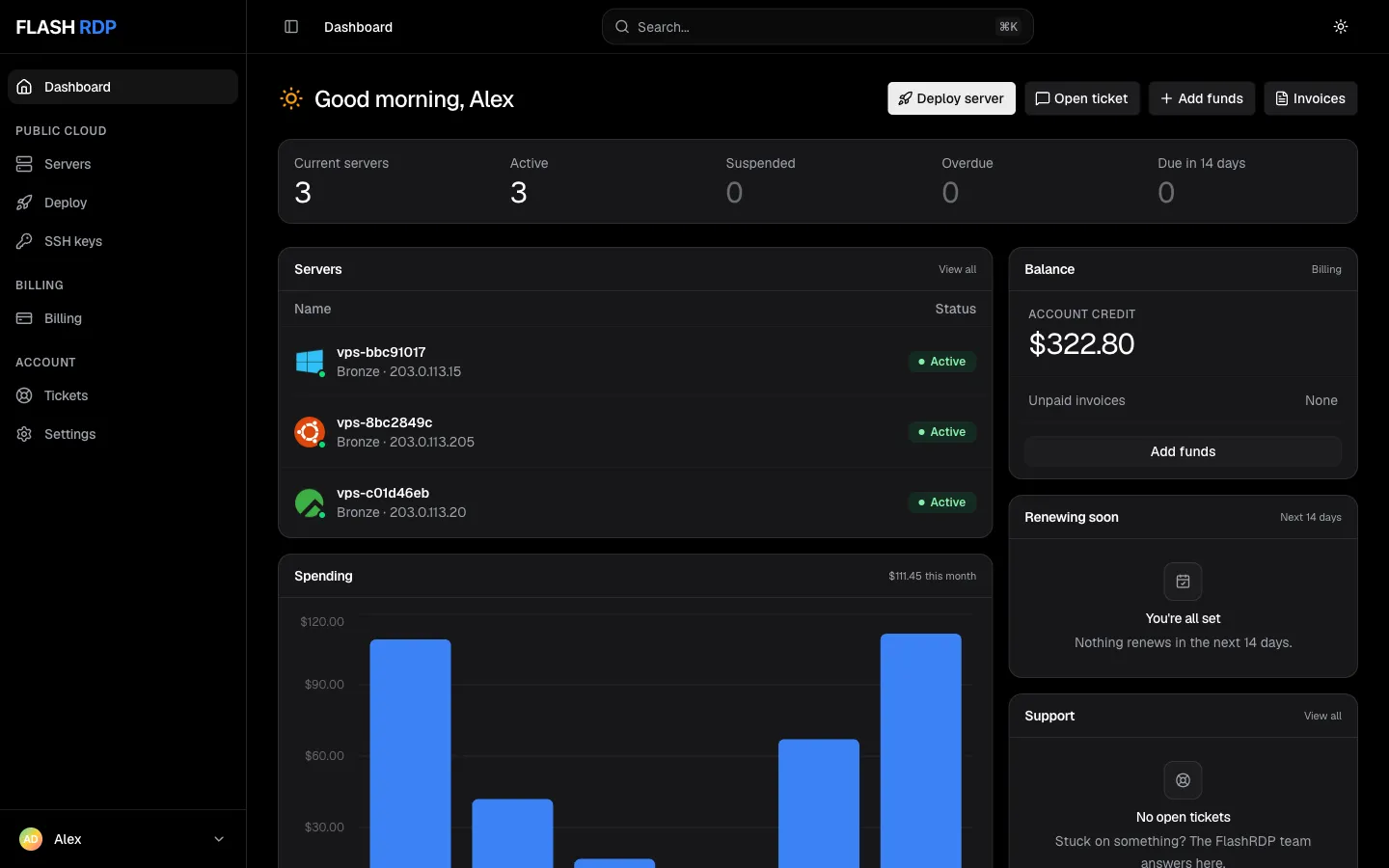Click "$111.45 this month" in Spending
This screenshot has width=1389, height=868.
tap(932, 577)
